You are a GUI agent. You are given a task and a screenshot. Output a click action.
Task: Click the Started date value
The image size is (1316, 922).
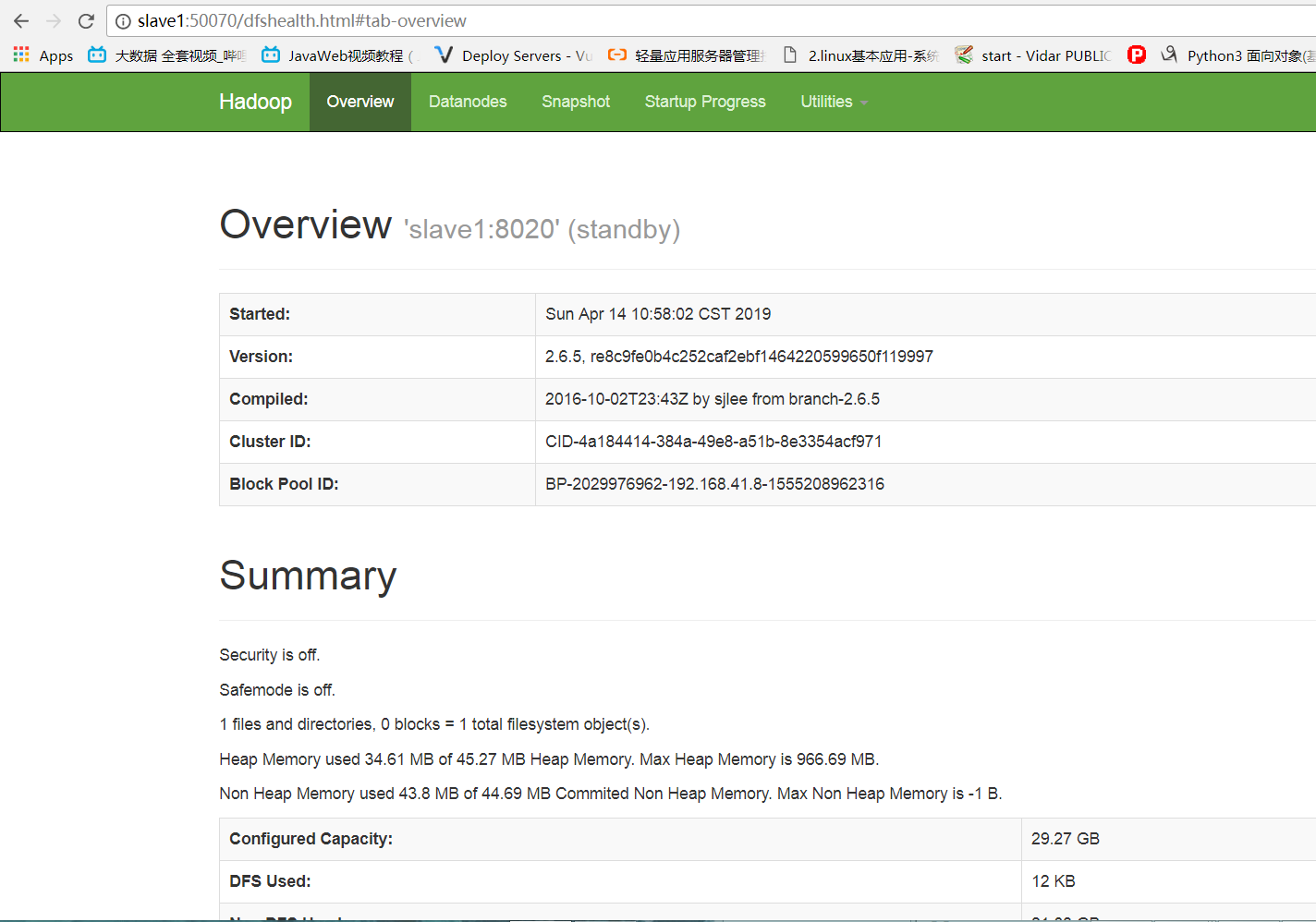tap(658, 314)
